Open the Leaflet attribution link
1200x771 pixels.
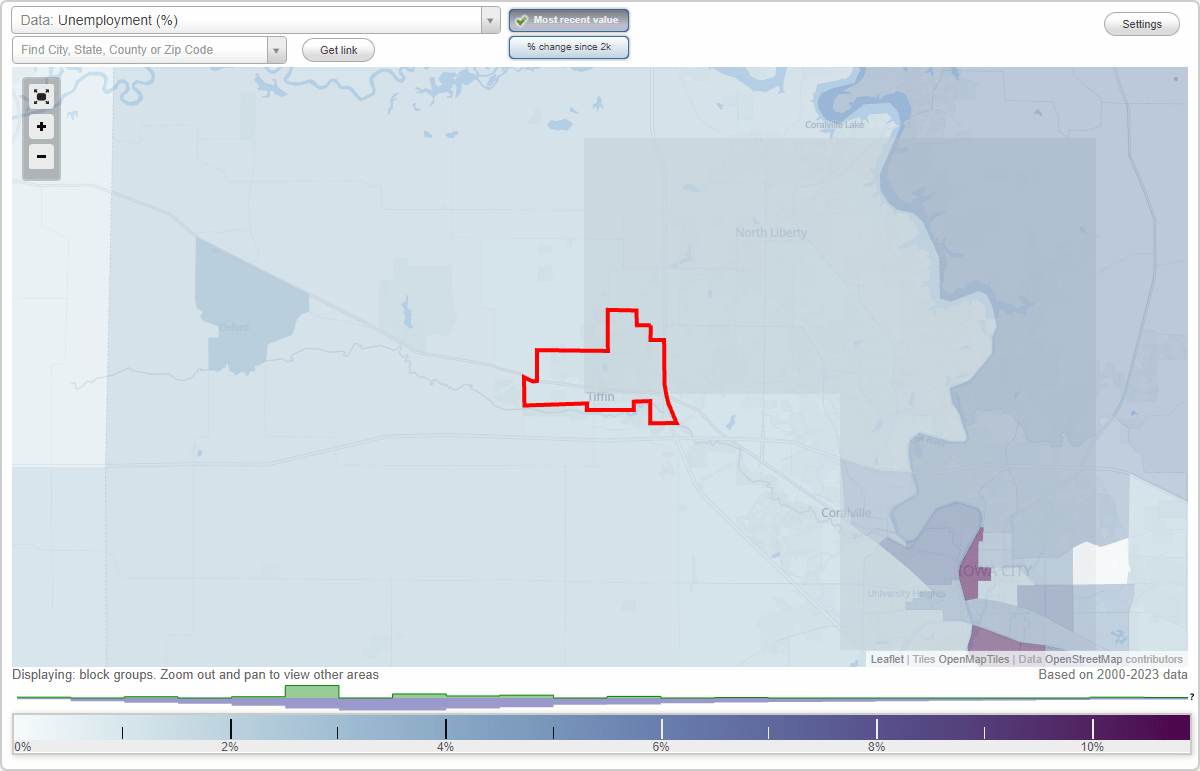click(887, 659)
